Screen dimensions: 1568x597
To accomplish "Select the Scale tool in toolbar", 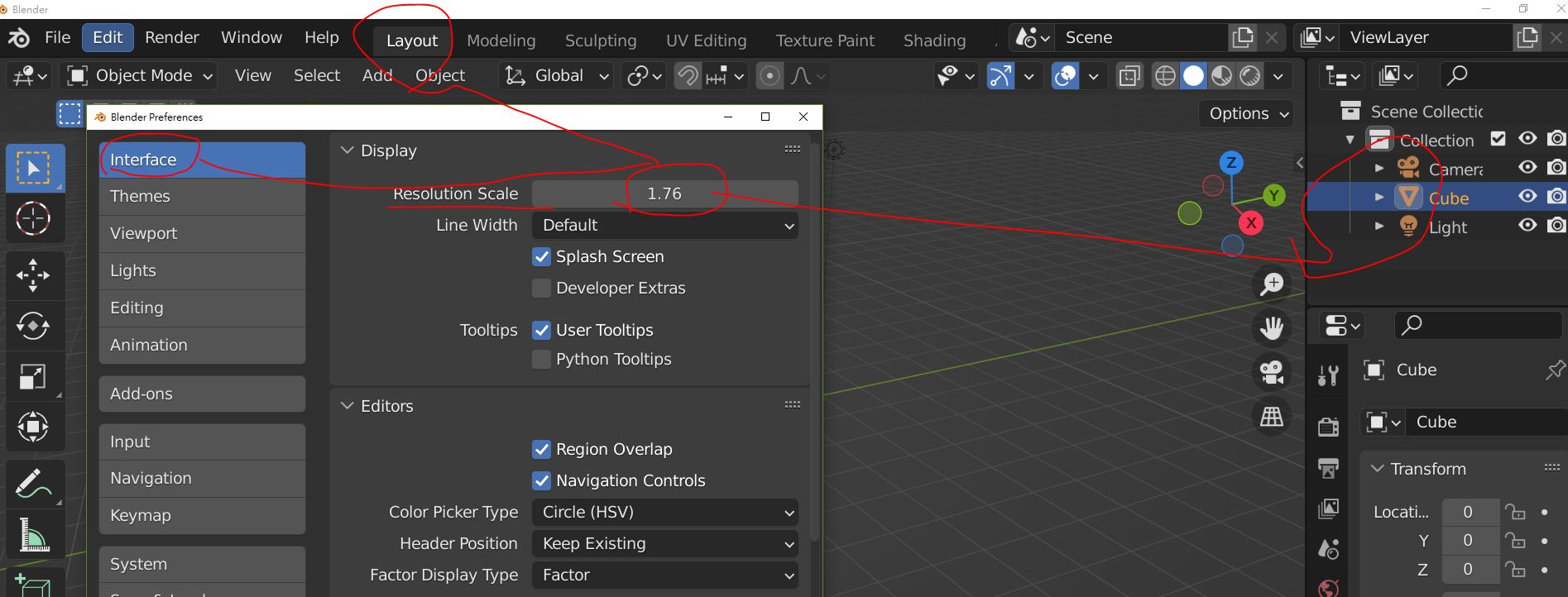I will coord(33,377).
